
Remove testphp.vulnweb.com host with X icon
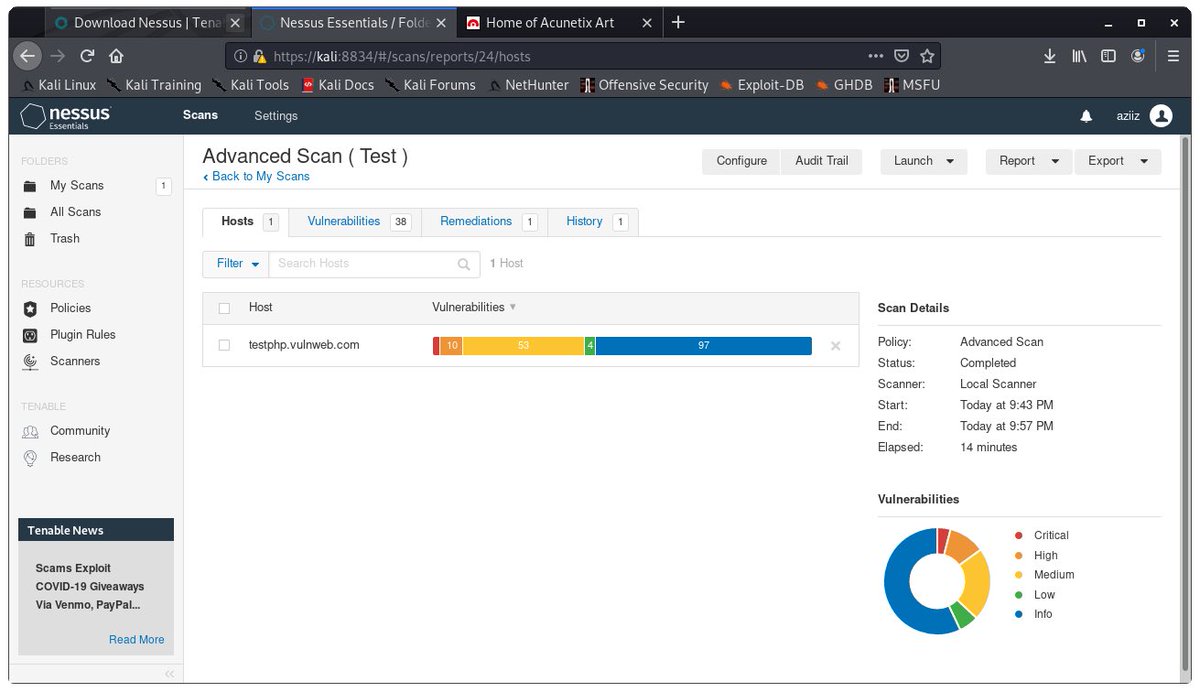(836, 346)
